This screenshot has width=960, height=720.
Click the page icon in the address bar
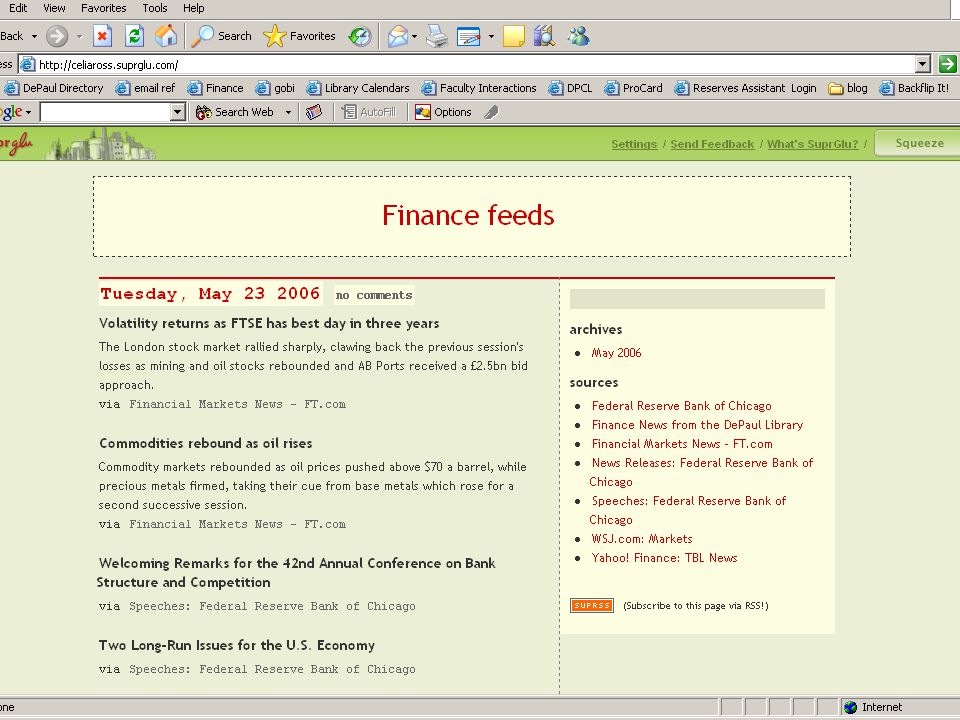[x=28, y=64]
